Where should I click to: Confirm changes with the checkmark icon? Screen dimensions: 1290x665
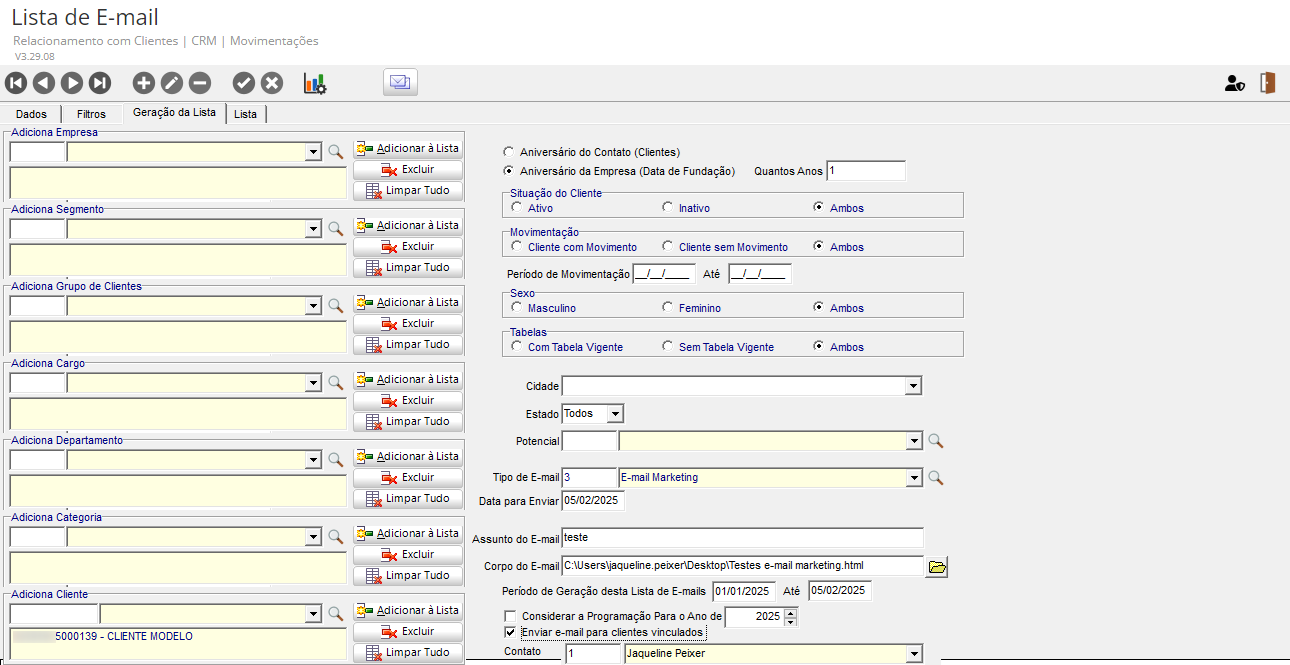pyautogui.click(x=243, y=83)
